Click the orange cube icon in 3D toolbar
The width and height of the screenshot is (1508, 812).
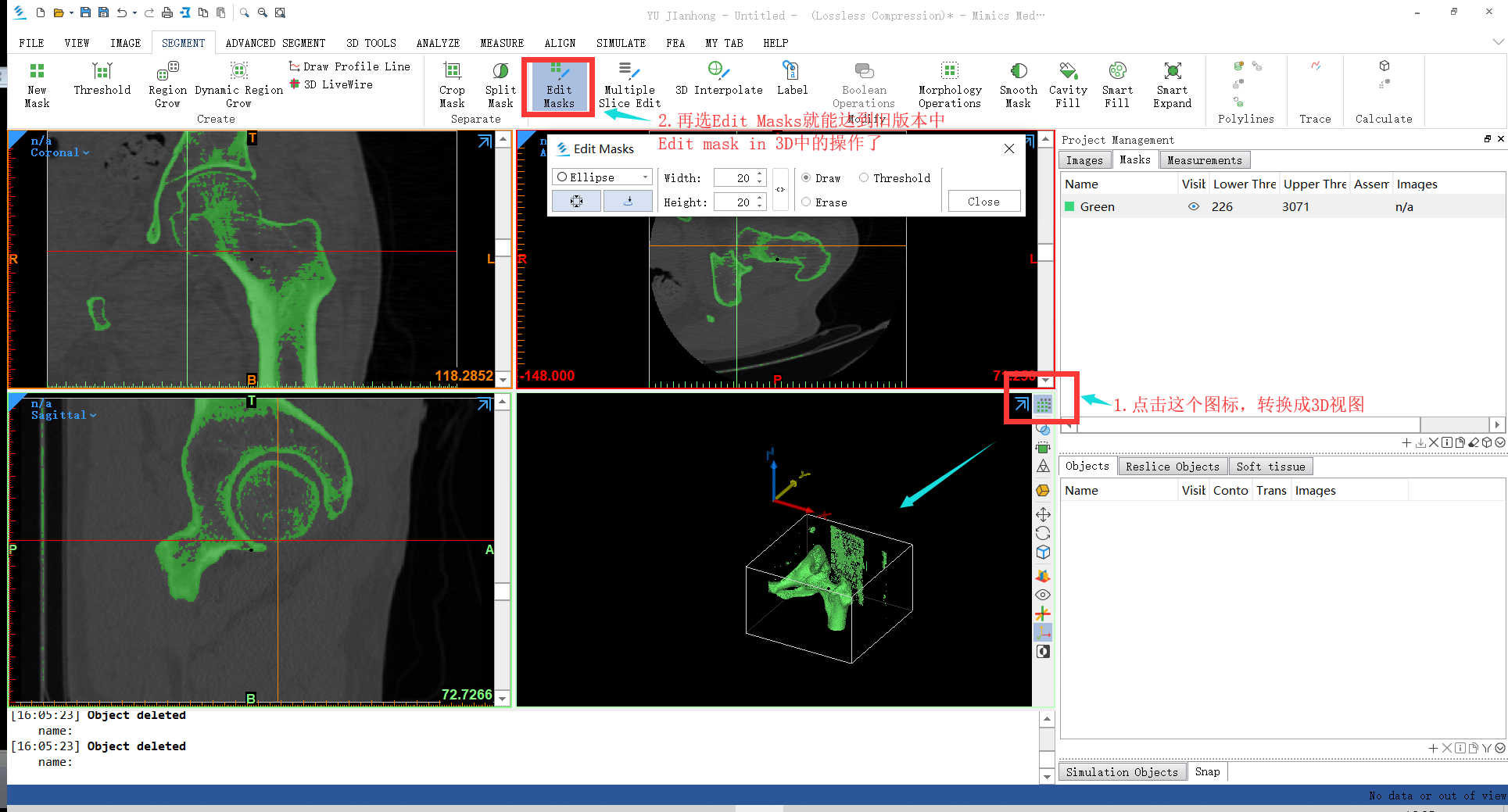click(1043, 490)
